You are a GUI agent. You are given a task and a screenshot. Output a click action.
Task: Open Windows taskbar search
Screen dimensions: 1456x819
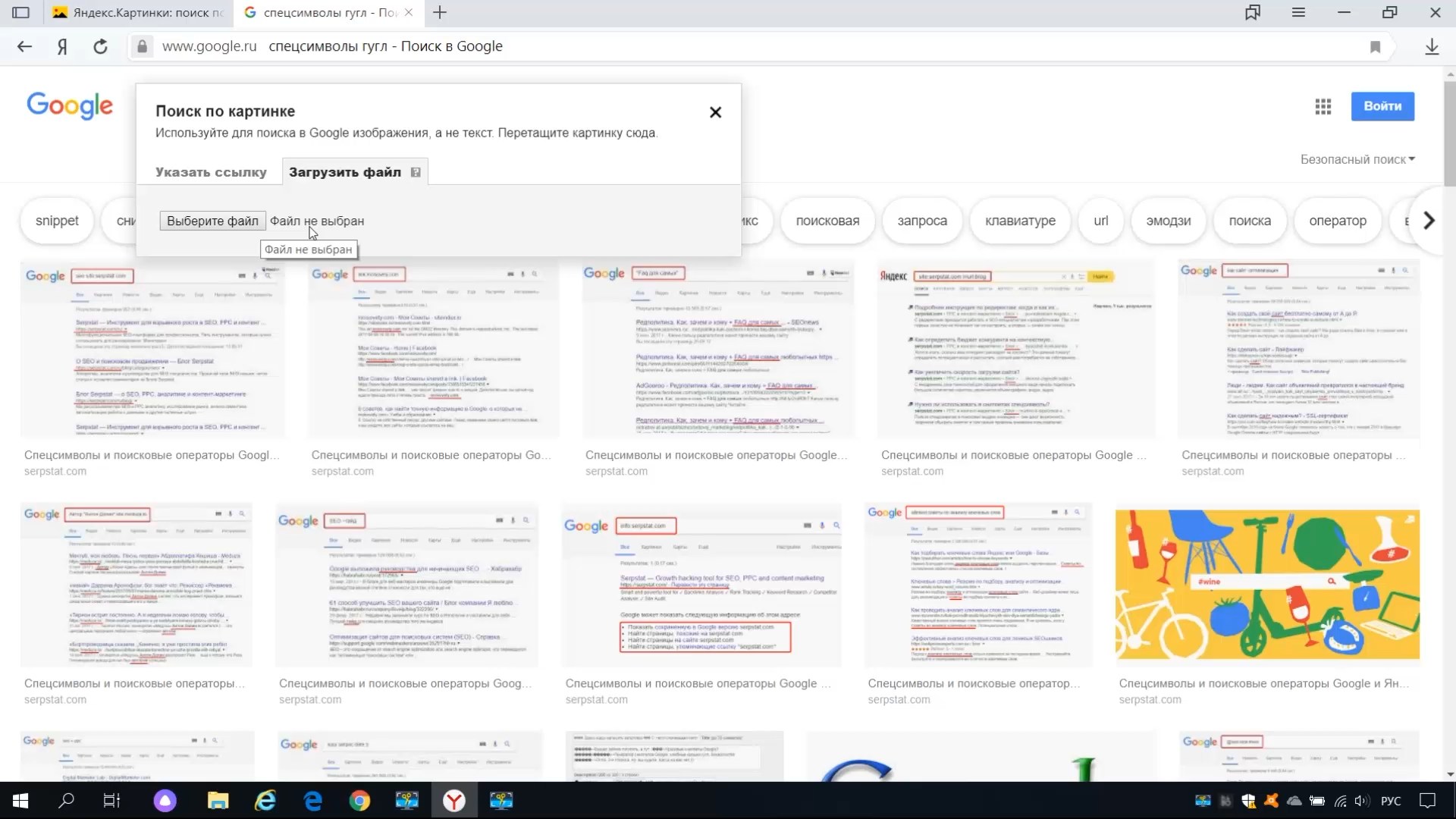point(67,801)
